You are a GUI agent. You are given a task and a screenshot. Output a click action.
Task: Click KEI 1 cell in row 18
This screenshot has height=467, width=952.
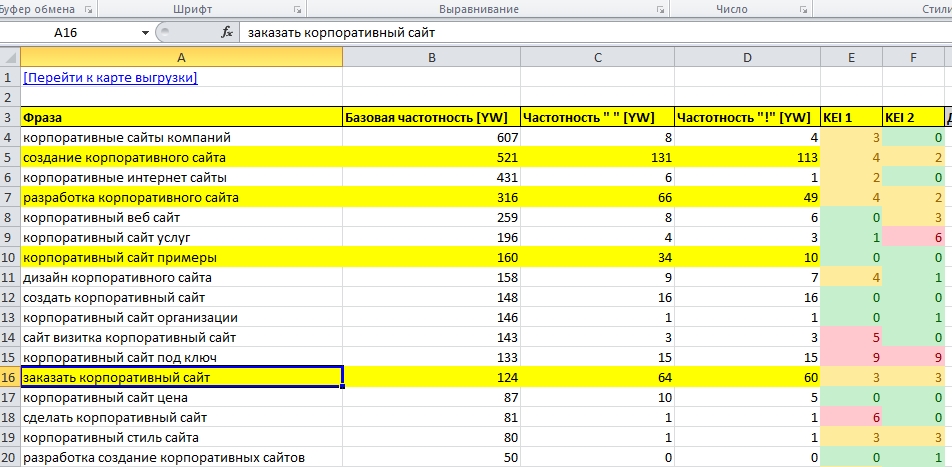pyautogui.click(x=851, y=418)
